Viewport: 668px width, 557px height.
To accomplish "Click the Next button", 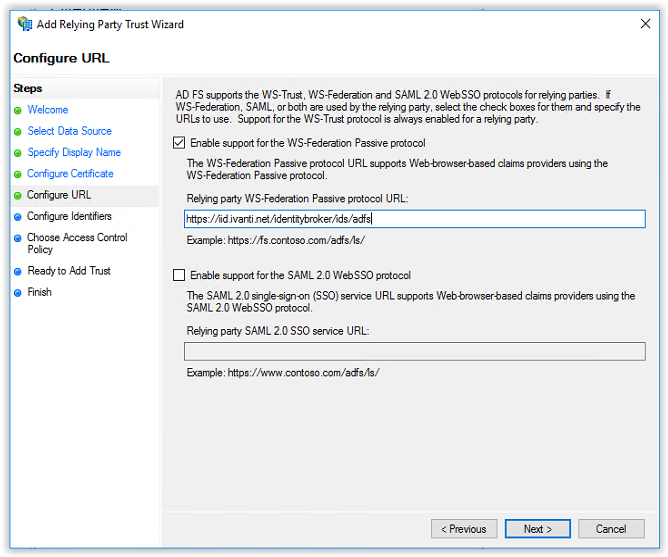I will [x=538, y=529].
